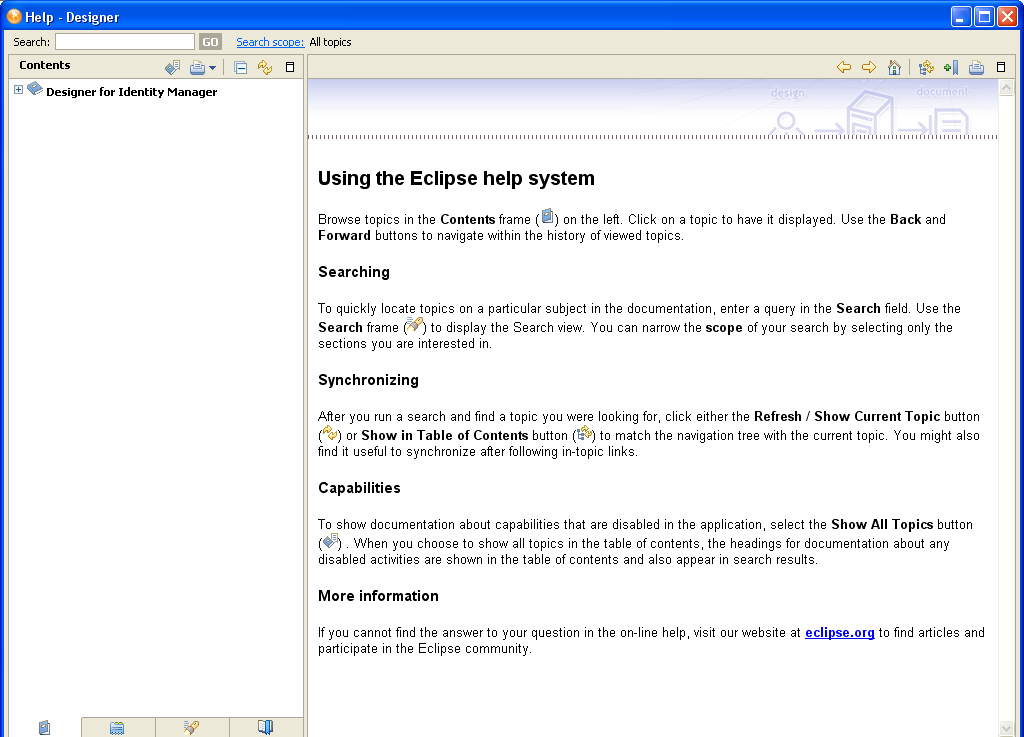The image size is (1024, 737).
Task: Click Collapse All in the Contents toolbar
Action: point(240,67)
